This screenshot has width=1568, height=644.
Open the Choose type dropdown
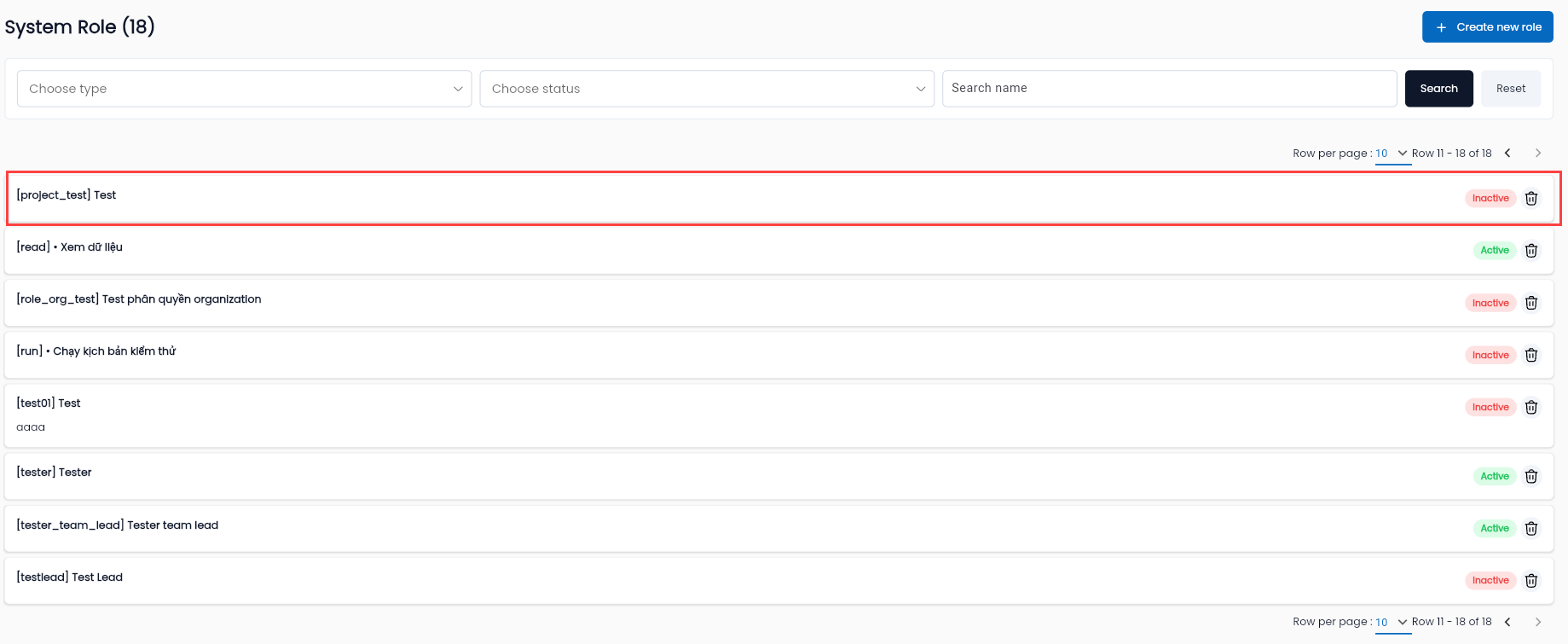click(245, 89)
